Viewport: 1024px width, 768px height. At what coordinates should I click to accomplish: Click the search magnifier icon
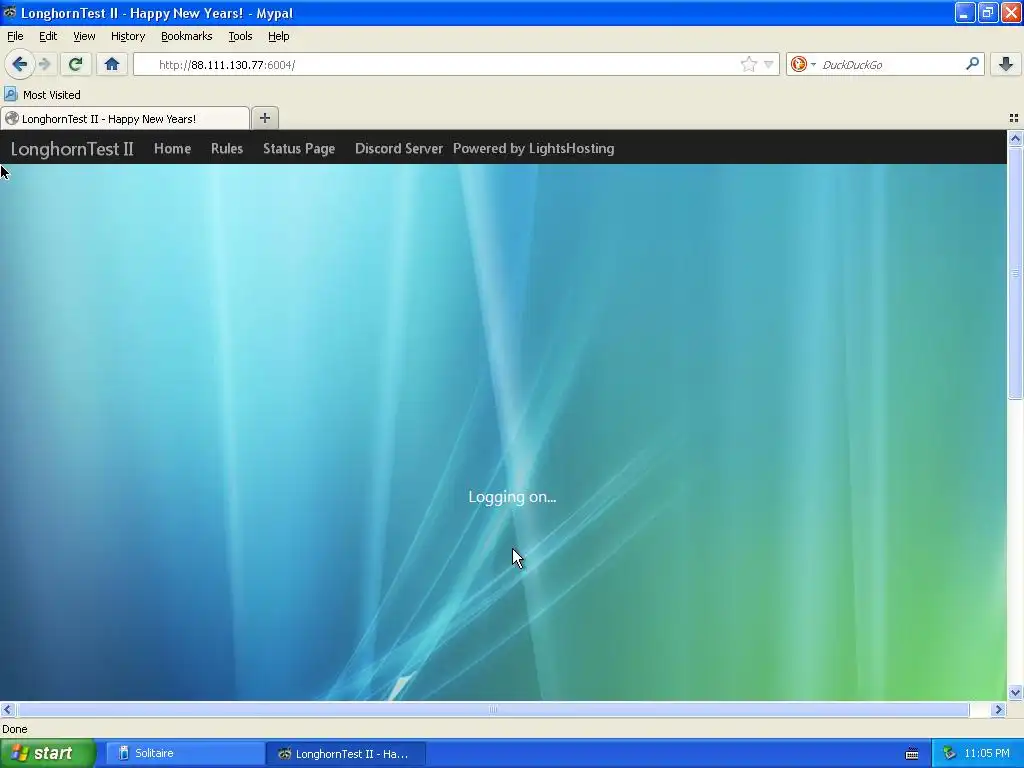[x=972, y=64]
